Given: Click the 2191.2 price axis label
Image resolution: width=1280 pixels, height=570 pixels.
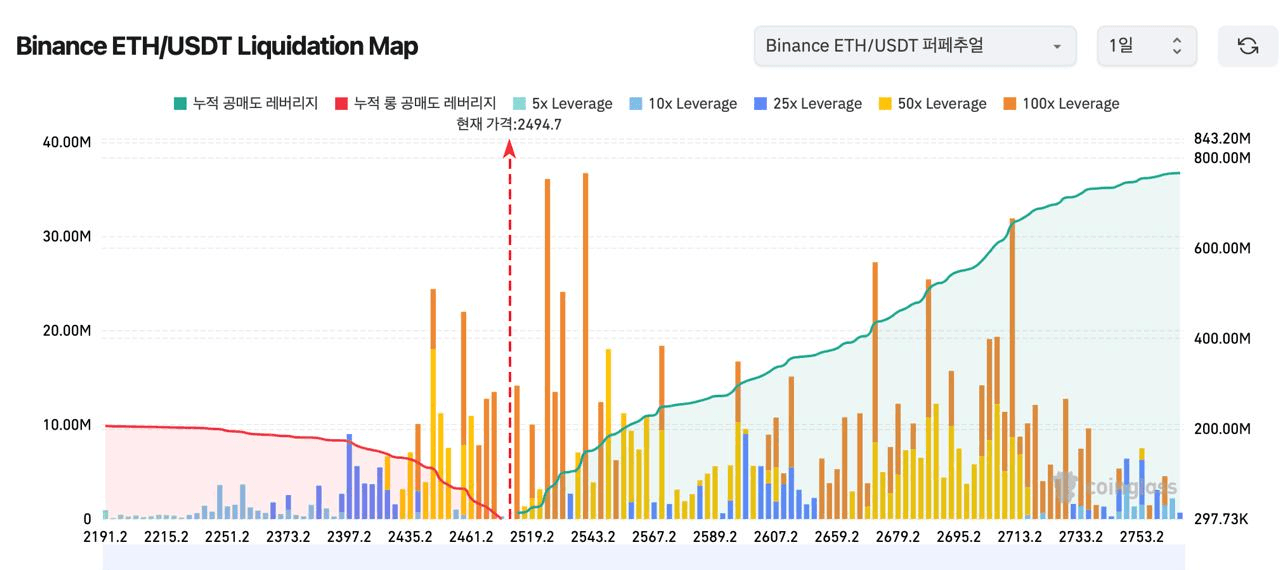Looking at the screenshot, I should pyautogui.click(x=105, y=537).
